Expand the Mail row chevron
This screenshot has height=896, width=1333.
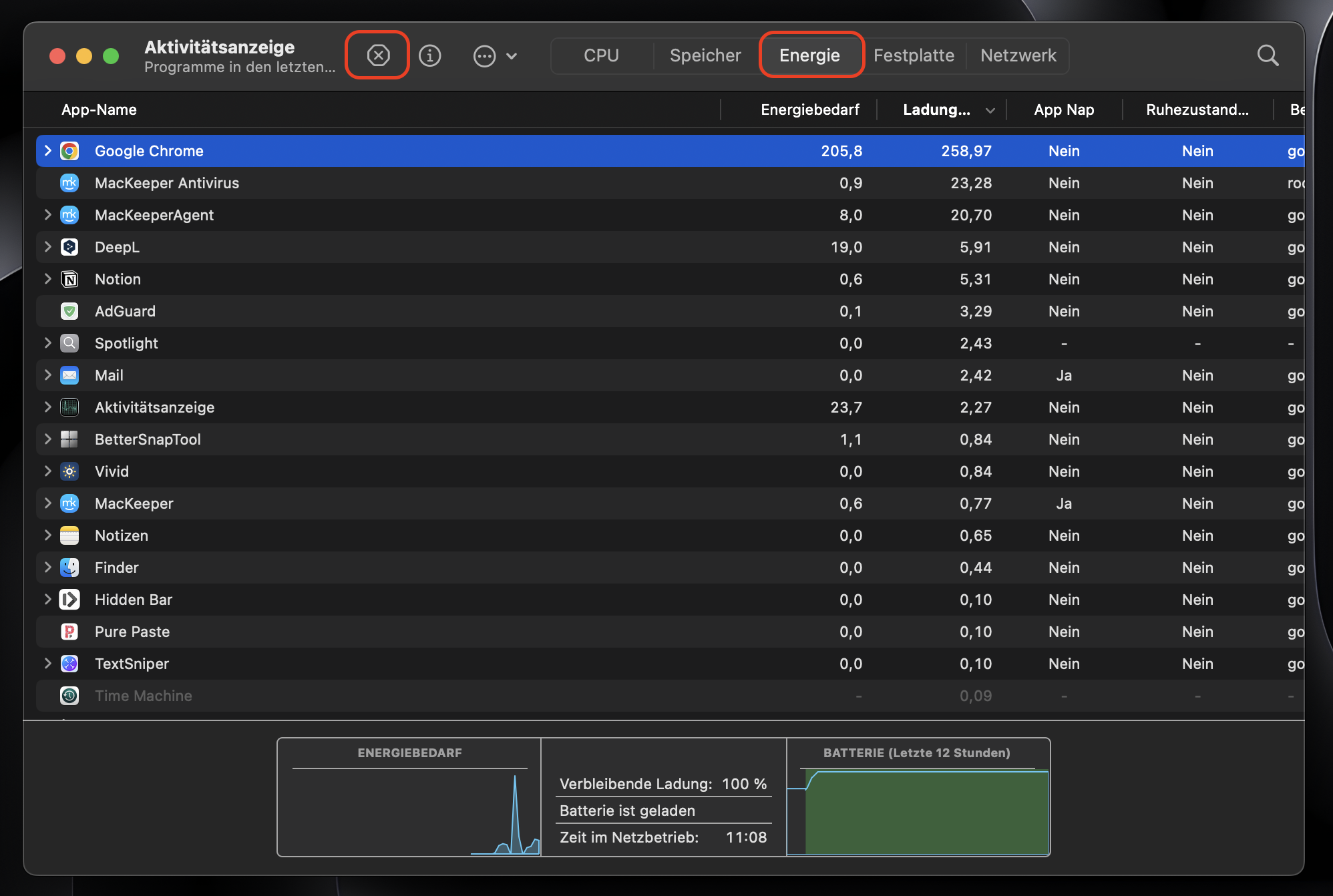pyautogui.click(x=47, y=375)
